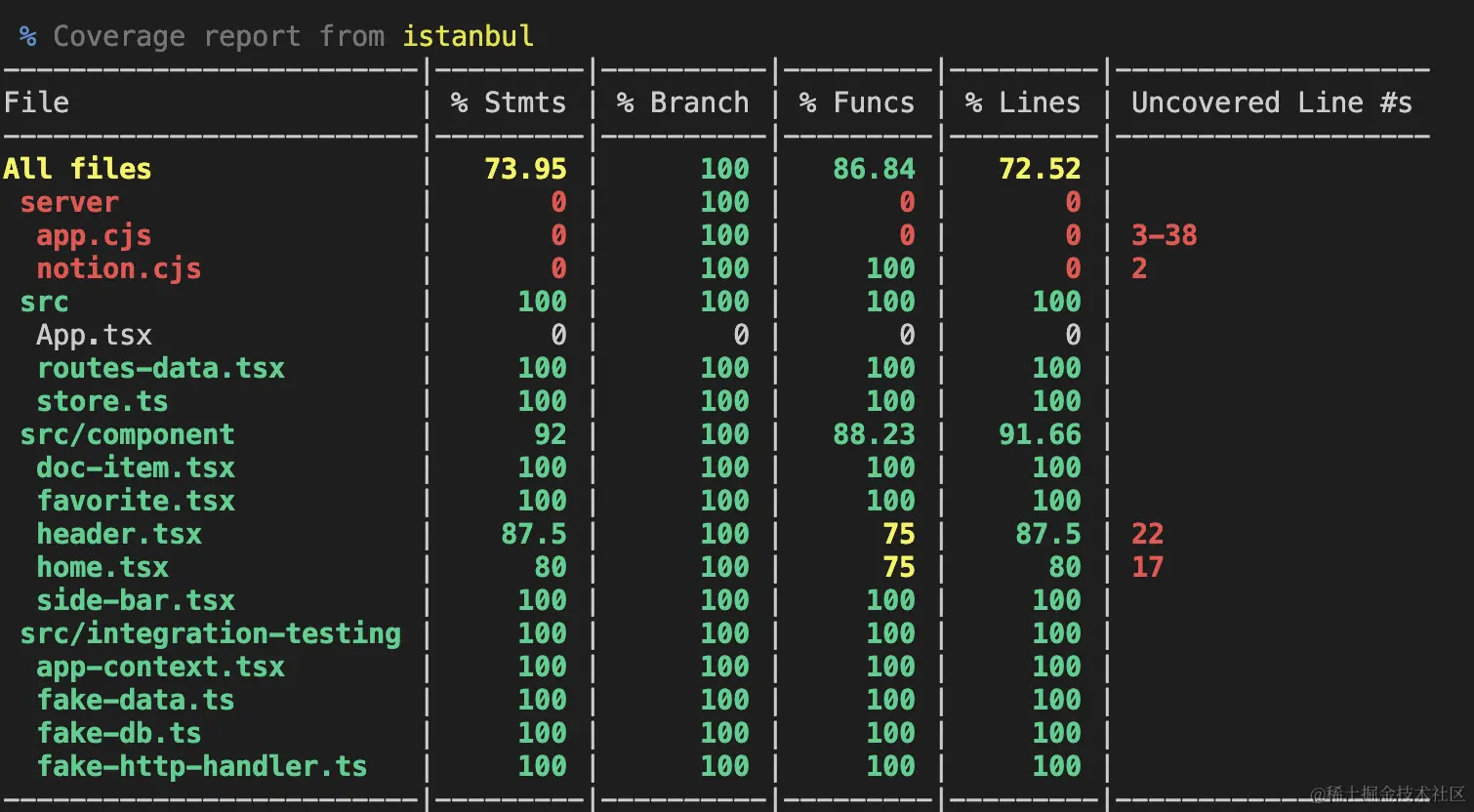This screenshot has width=1474, height=812.
Task: Click the 72.52 lines value for All files
Action: [1040, 169]
